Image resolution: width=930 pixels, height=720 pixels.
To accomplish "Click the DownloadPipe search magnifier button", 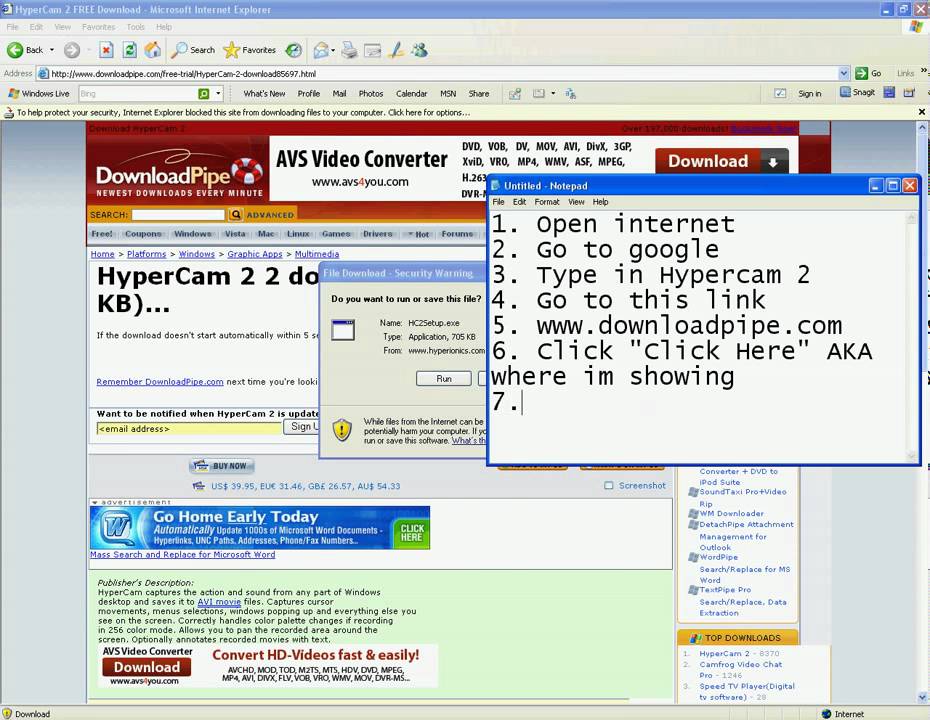I will click(x=236, y=215).
